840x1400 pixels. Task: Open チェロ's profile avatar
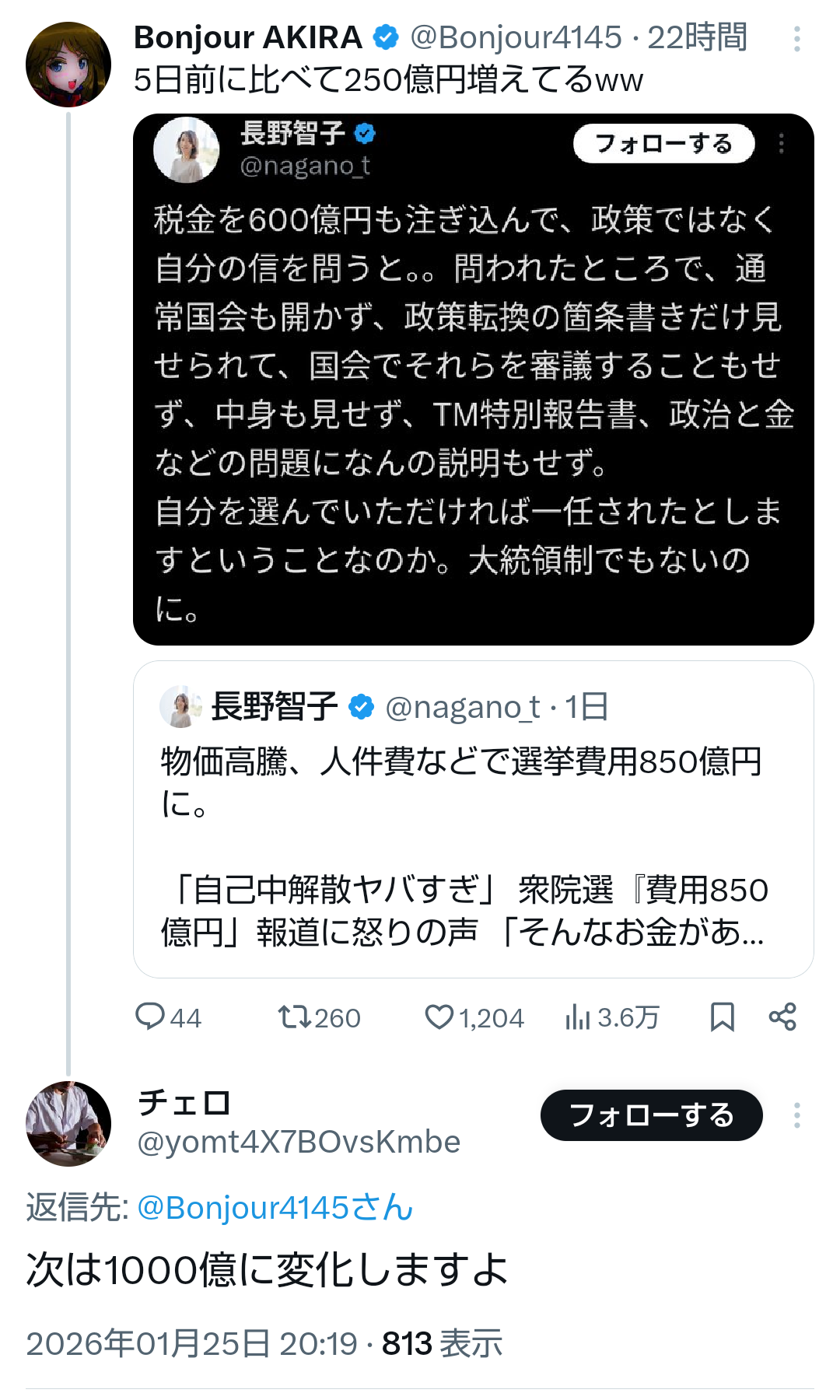[x=68, y=1123]
